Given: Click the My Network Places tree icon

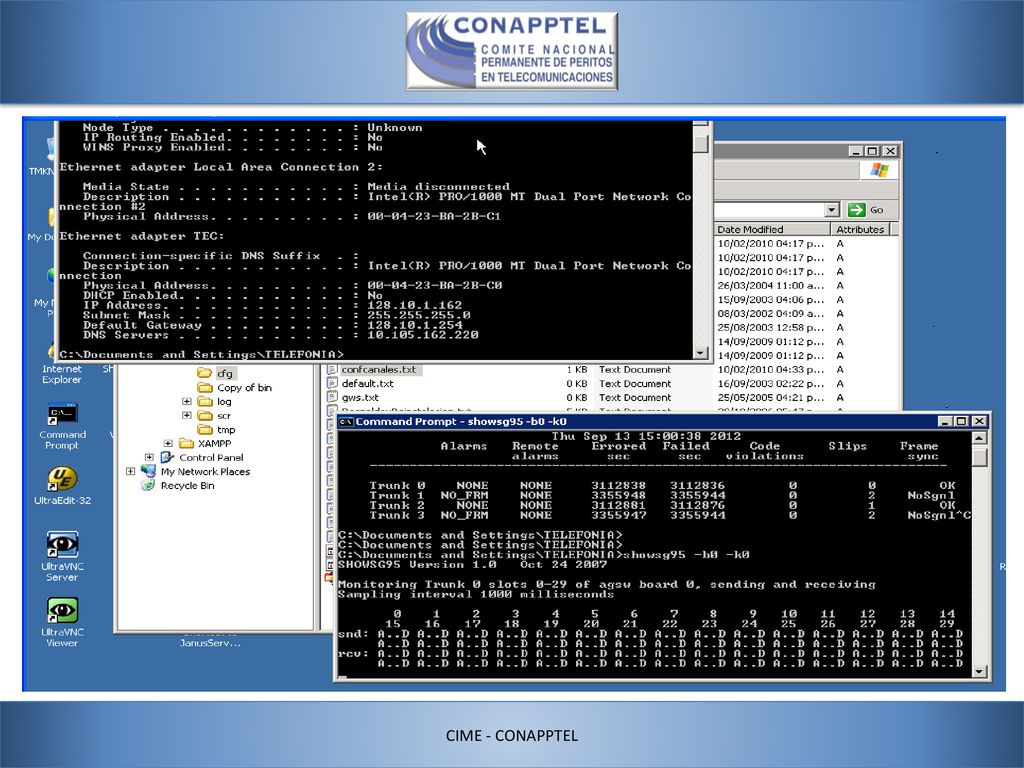Looking at the screenshot, I should (x=149, y=472).
